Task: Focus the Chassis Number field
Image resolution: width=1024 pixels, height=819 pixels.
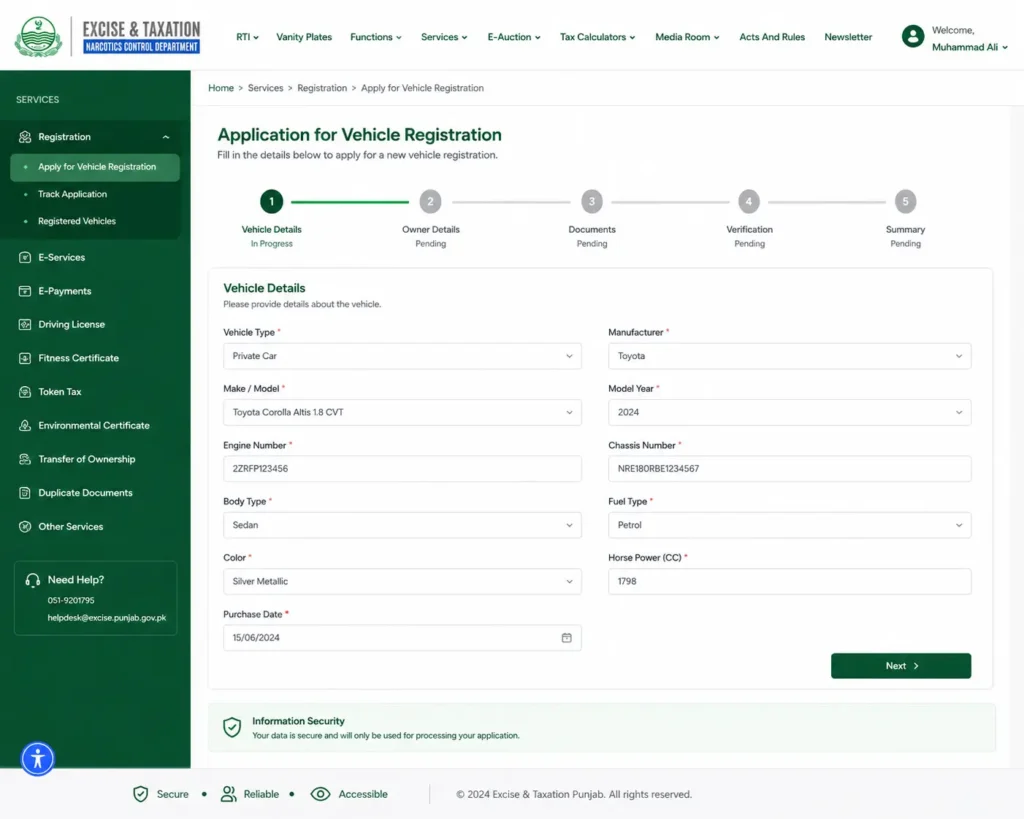Action: coord(790,469)
